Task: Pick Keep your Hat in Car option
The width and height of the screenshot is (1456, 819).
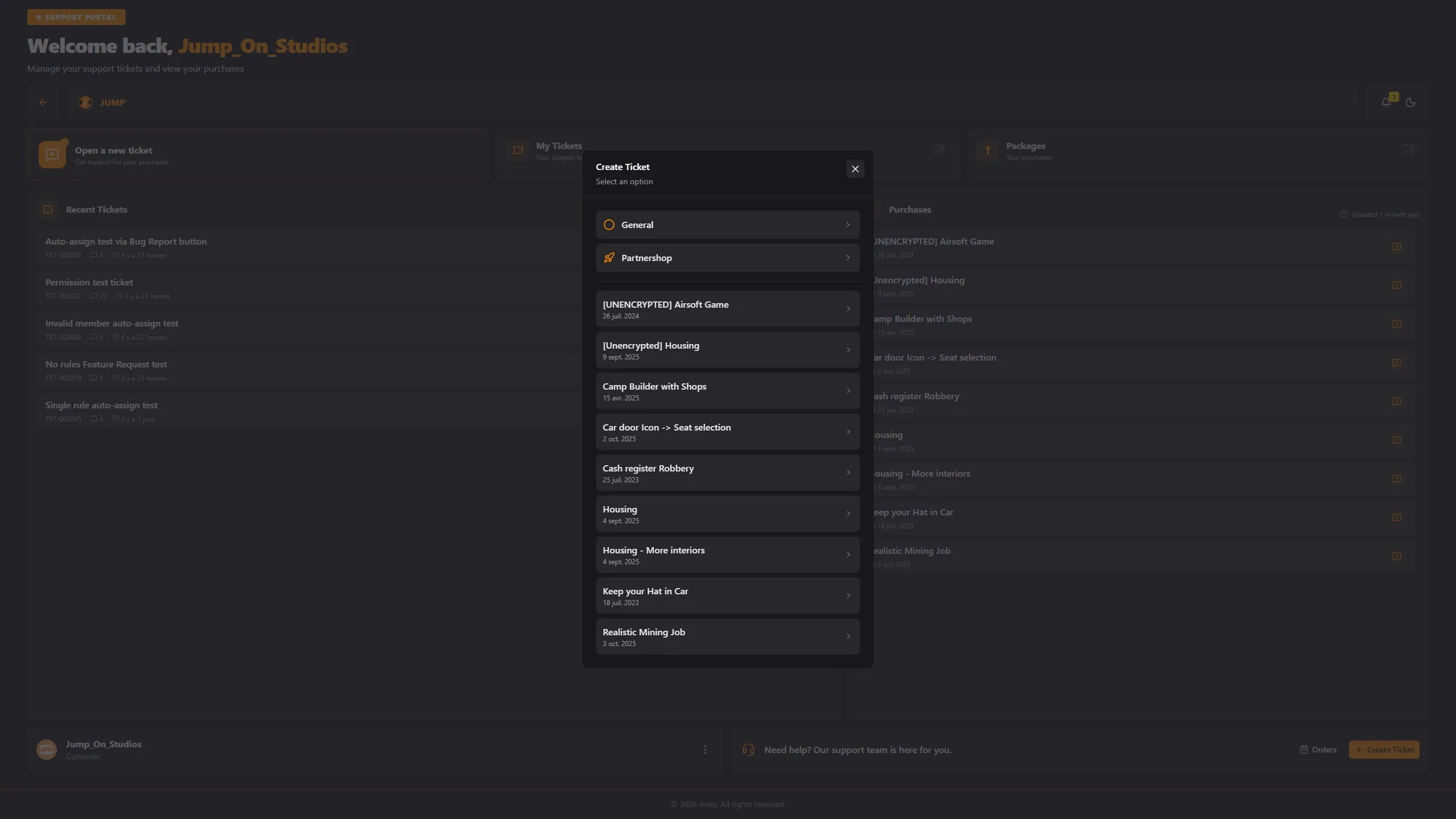Action: pos(727,595)
